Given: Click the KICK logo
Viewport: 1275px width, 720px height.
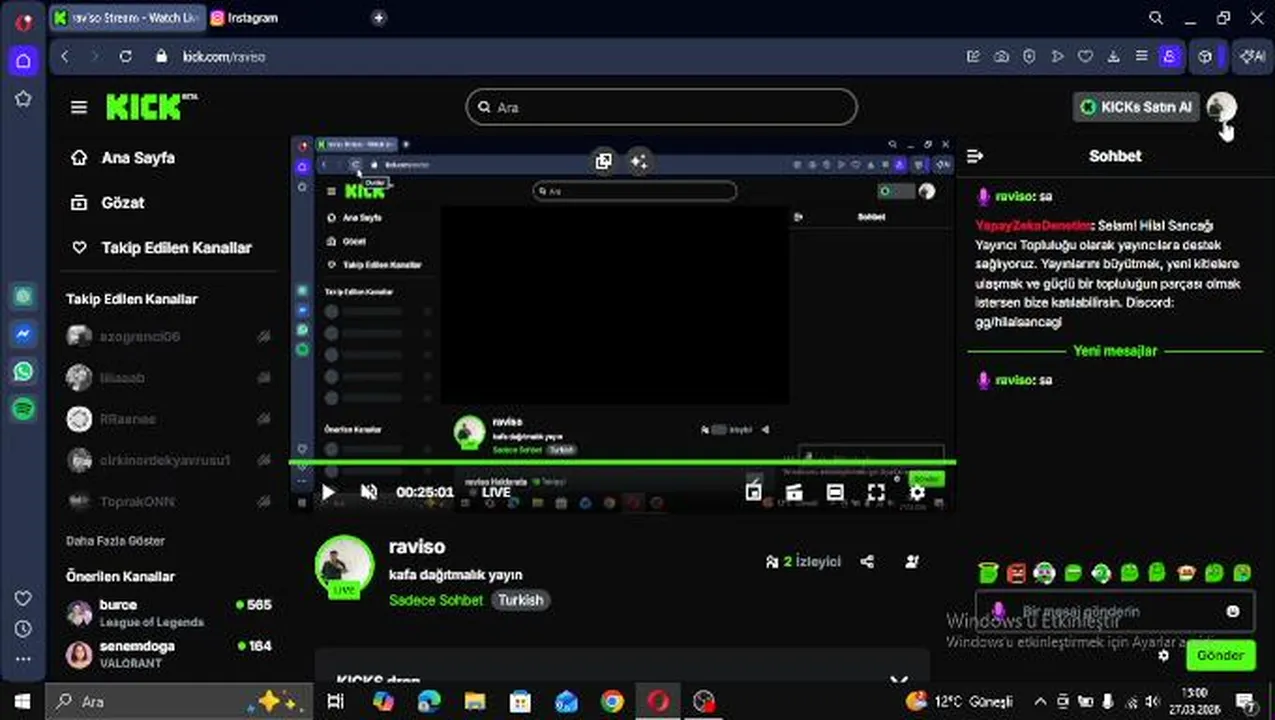Looking at the screenshot, I should coord(150,106).
